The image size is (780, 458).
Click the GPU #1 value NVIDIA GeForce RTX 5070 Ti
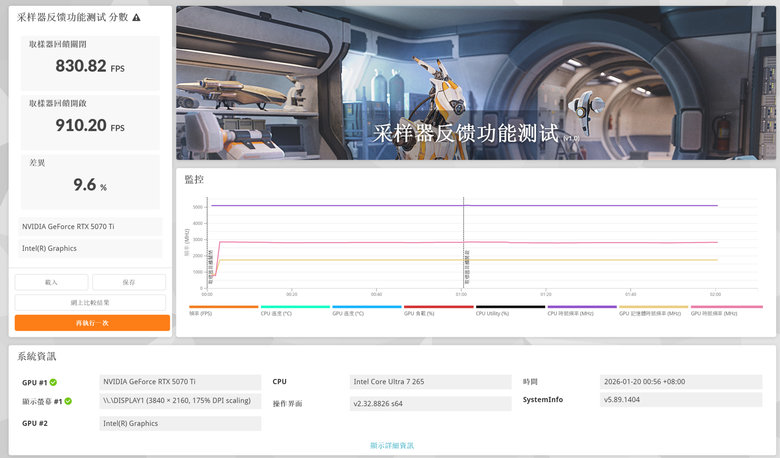(180, 382)
